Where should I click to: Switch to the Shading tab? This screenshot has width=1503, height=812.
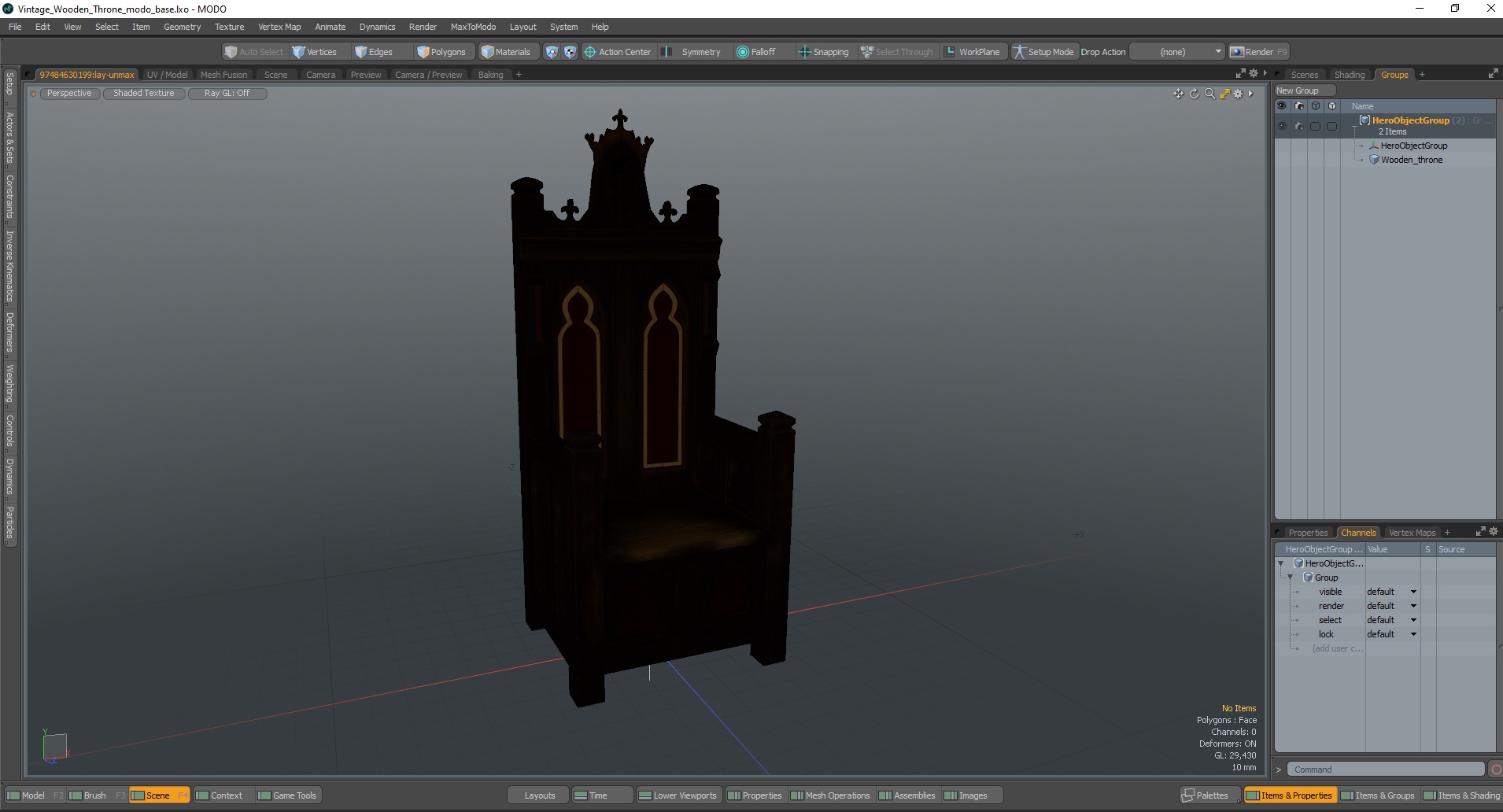1349,75
